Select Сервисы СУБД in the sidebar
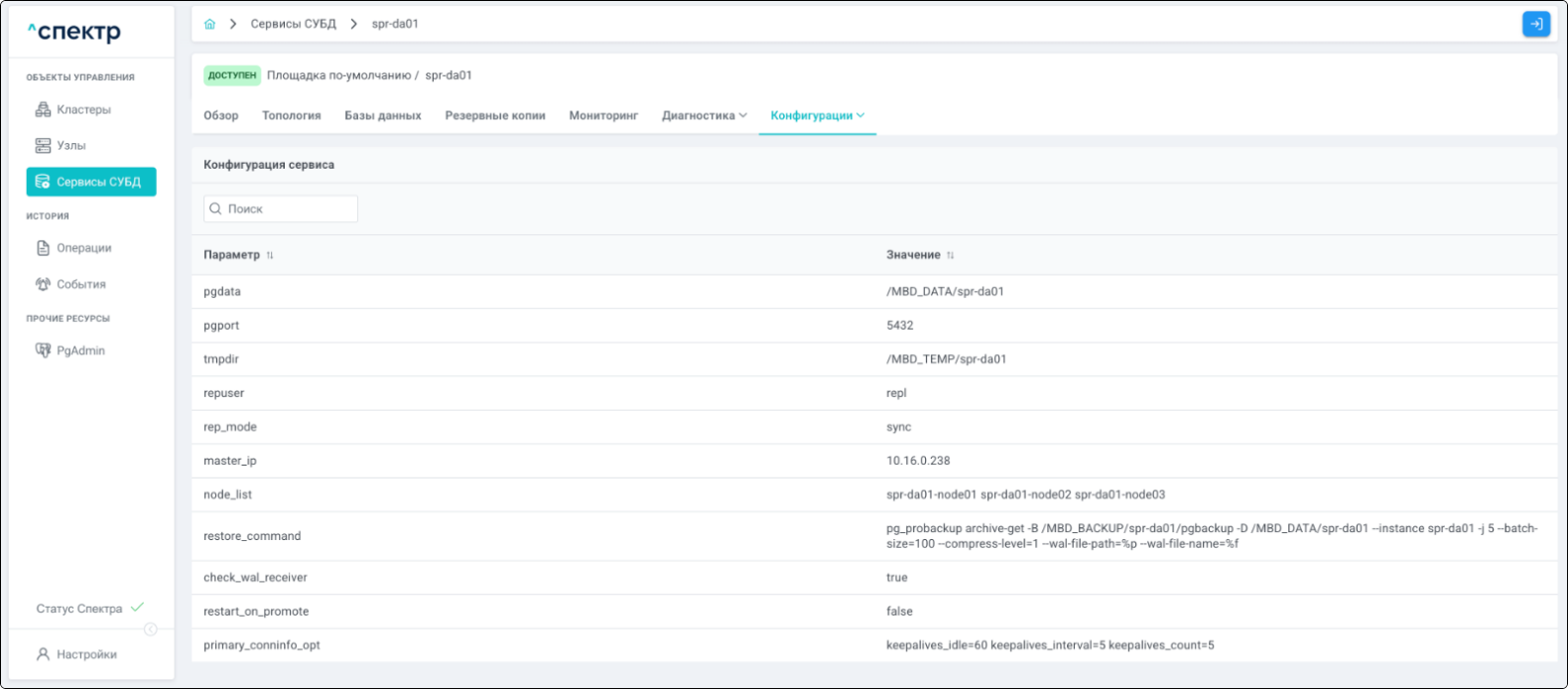1568x689 pixels. 91,182
